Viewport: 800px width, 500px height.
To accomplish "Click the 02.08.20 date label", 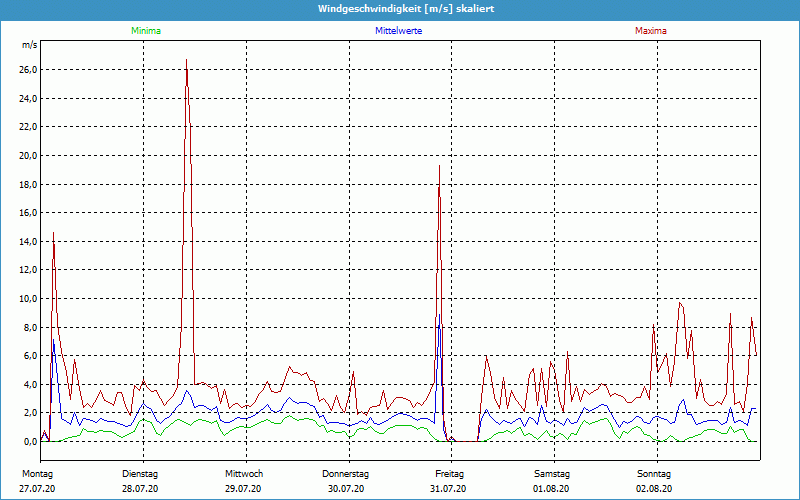I will [x=654, y=489].
